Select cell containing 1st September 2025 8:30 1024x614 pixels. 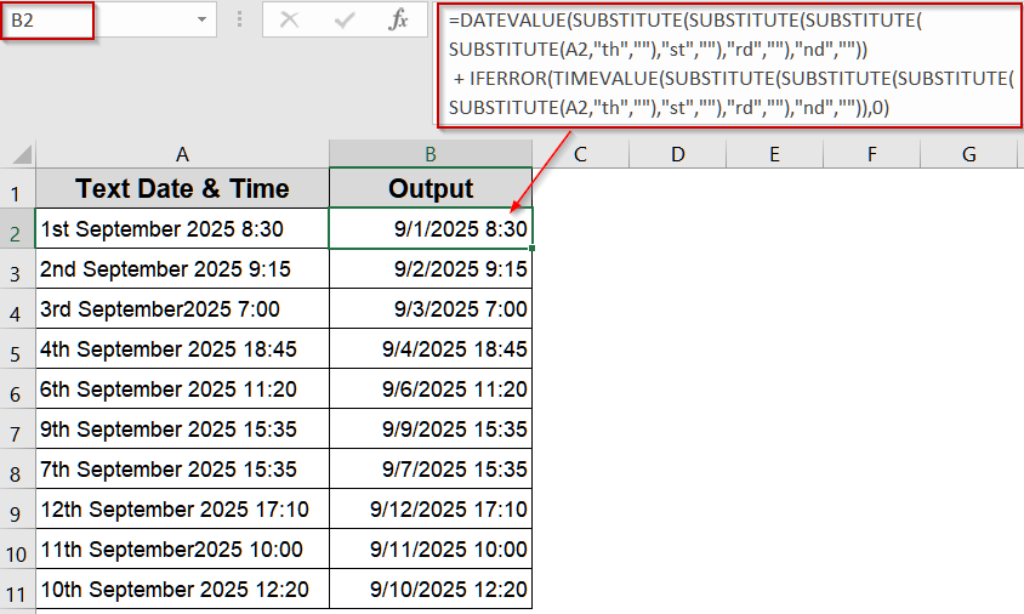182,228
